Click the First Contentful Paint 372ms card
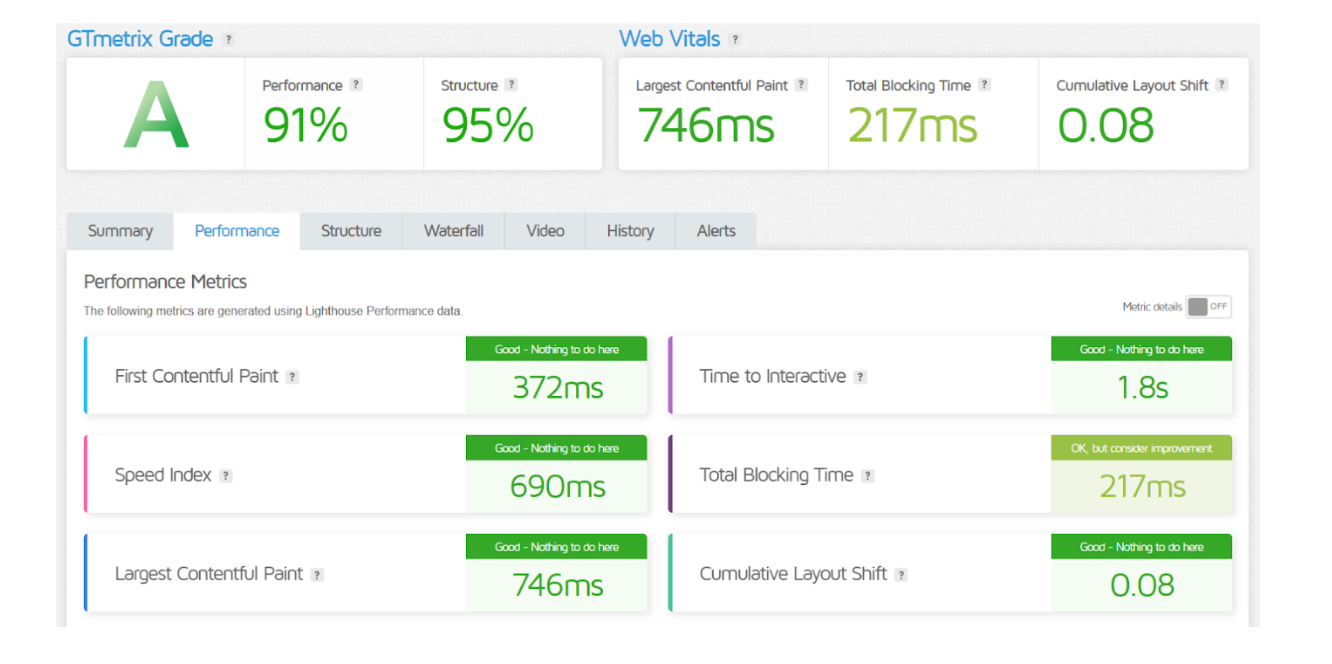The height and width of the screenshot is (664, 1332). tap(366, 375)
